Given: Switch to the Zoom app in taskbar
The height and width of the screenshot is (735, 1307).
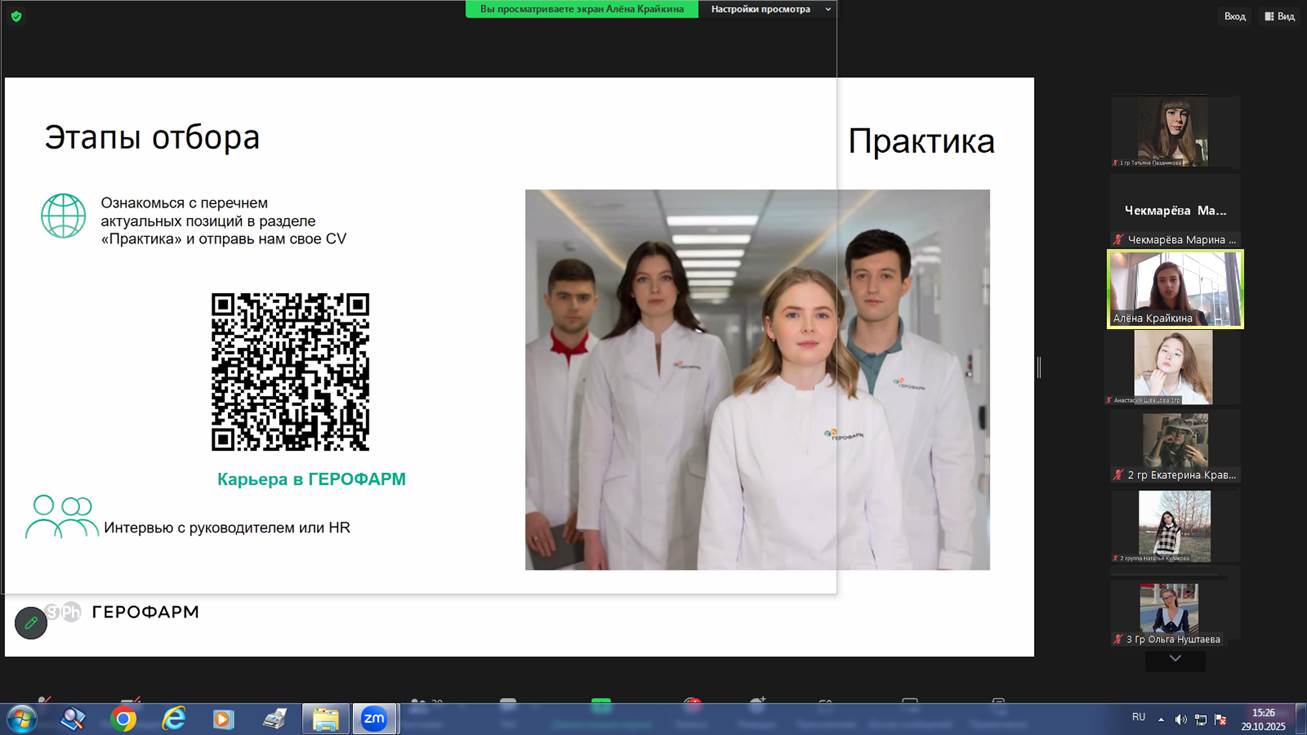Looking at the screenshot, I should [x=374, y=719].
